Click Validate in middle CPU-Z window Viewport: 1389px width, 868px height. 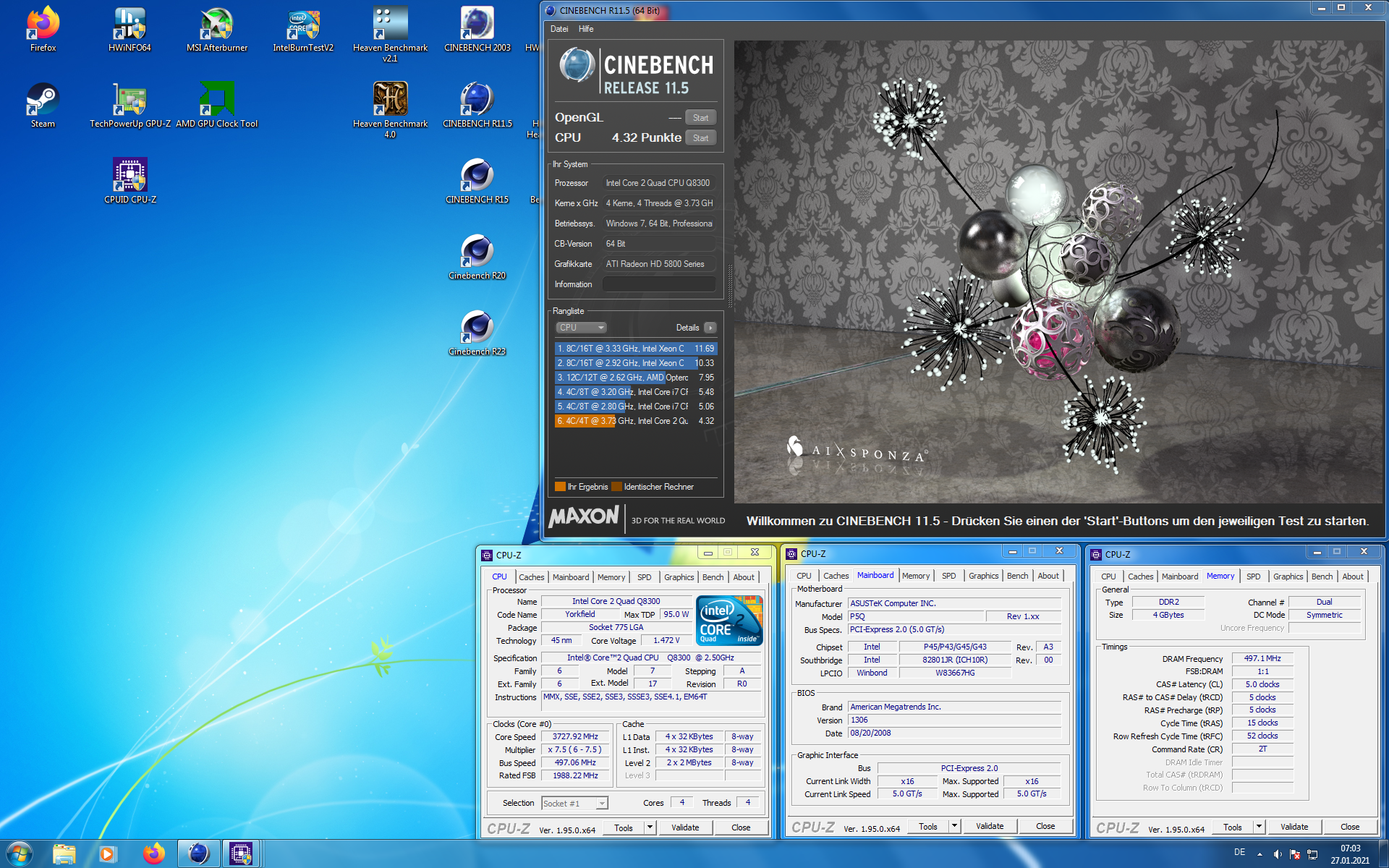pyautogui.click(x=990, y=826)
